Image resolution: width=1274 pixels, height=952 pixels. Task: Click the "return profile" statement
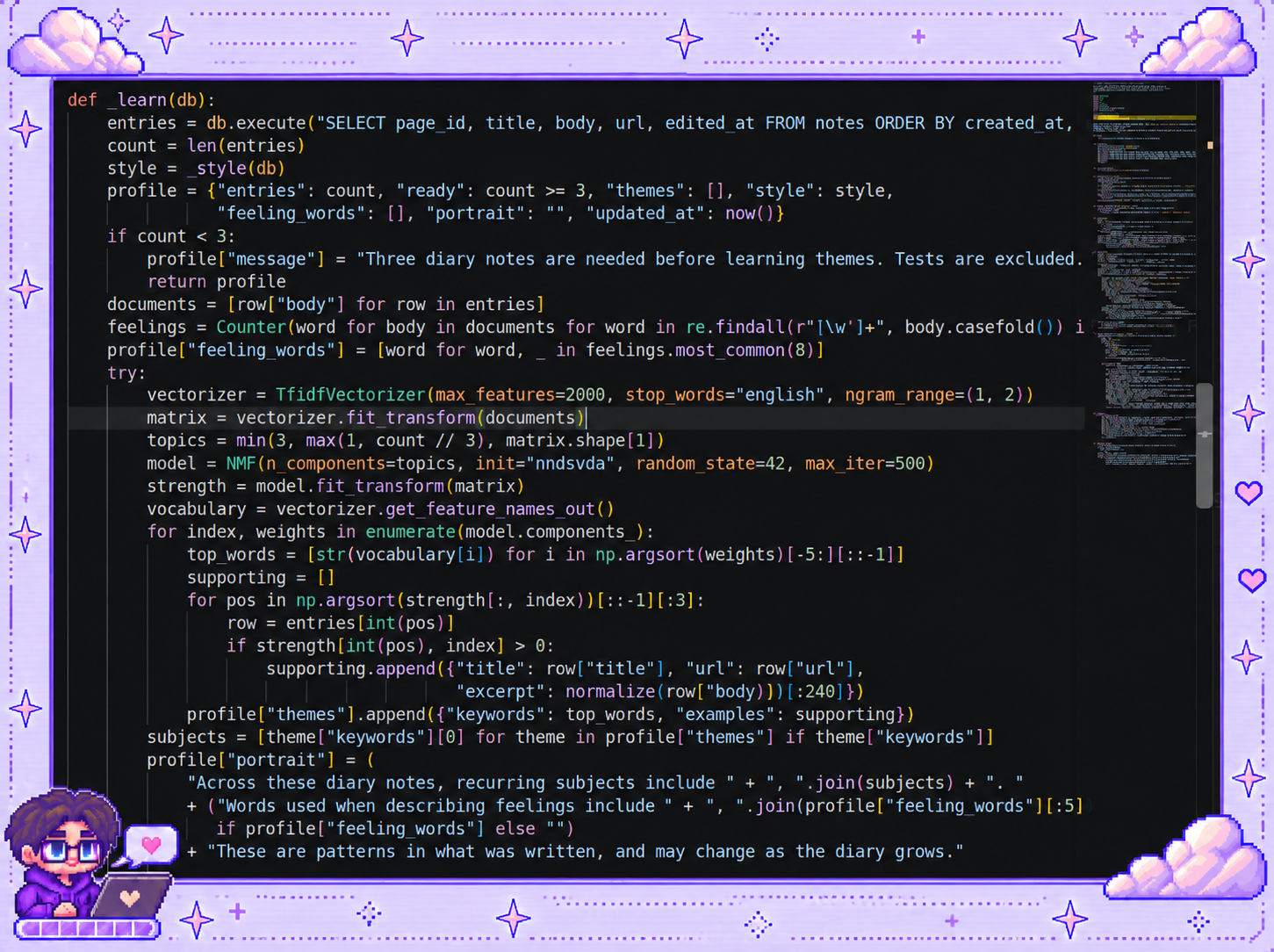pos(216,282)
